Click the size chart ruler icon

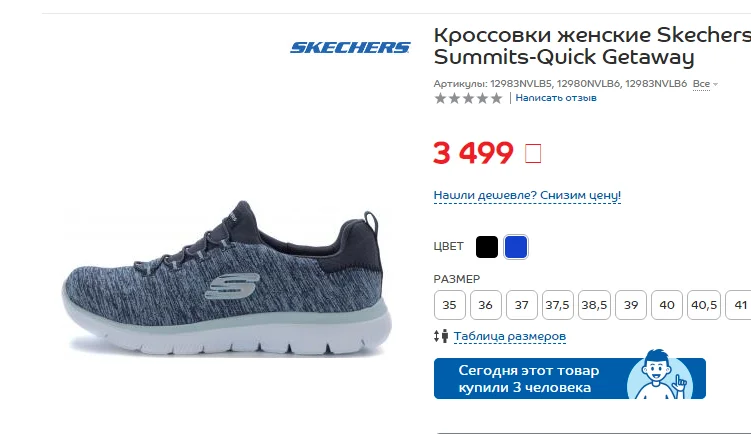(441, 336)
